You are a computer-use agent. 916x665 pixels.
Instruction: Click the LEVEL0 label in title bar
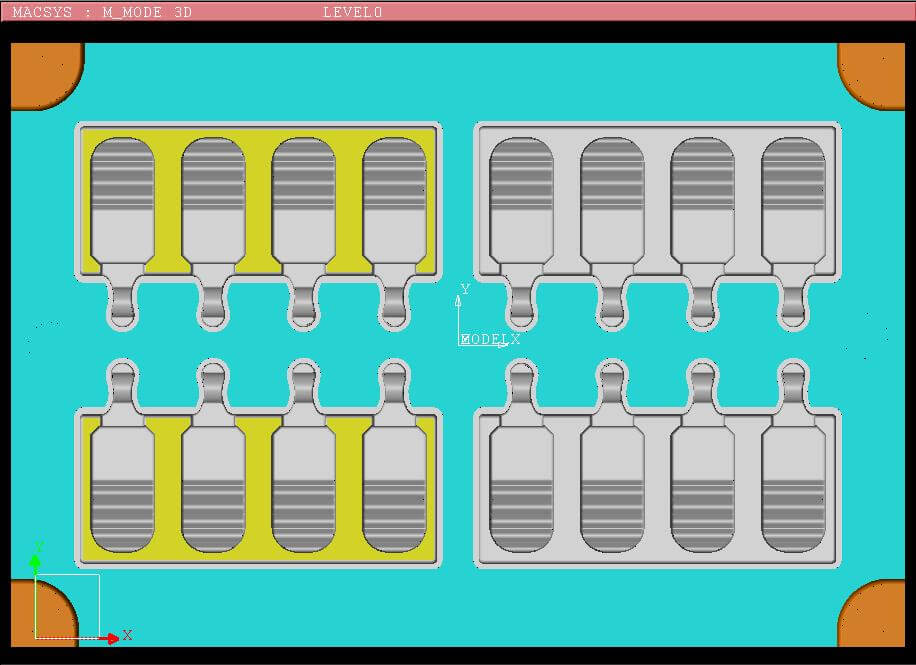353,12
